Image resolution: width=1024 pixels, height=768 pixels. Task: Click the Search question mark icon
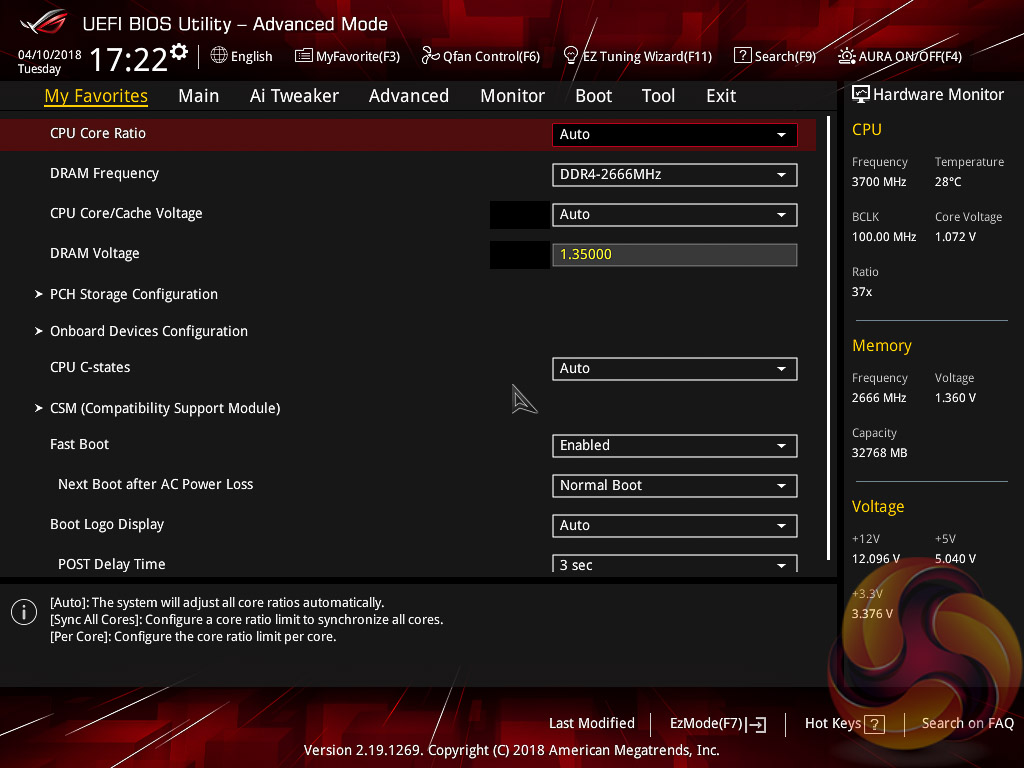click(x=743, y=56)
